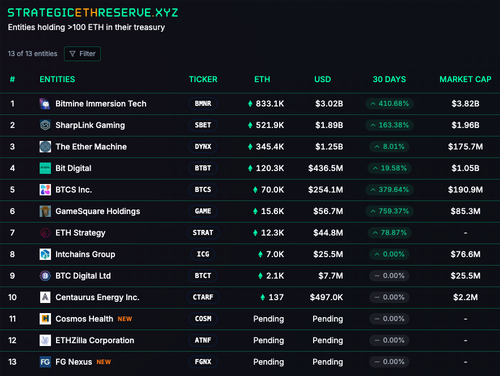Click the BTCS ticker badge
This screenshot has width=500, height=376.
(203, 190)
